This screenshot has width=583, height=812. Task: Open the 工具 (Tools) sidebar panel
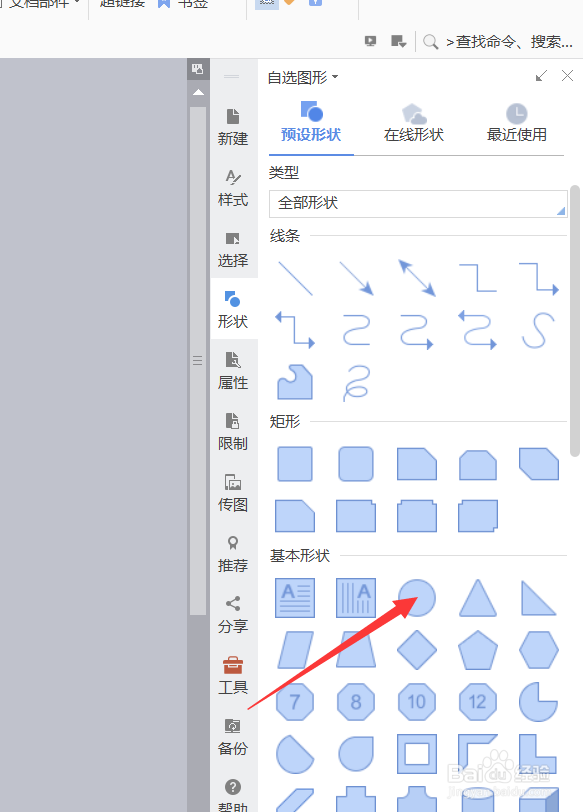point(233,676)
